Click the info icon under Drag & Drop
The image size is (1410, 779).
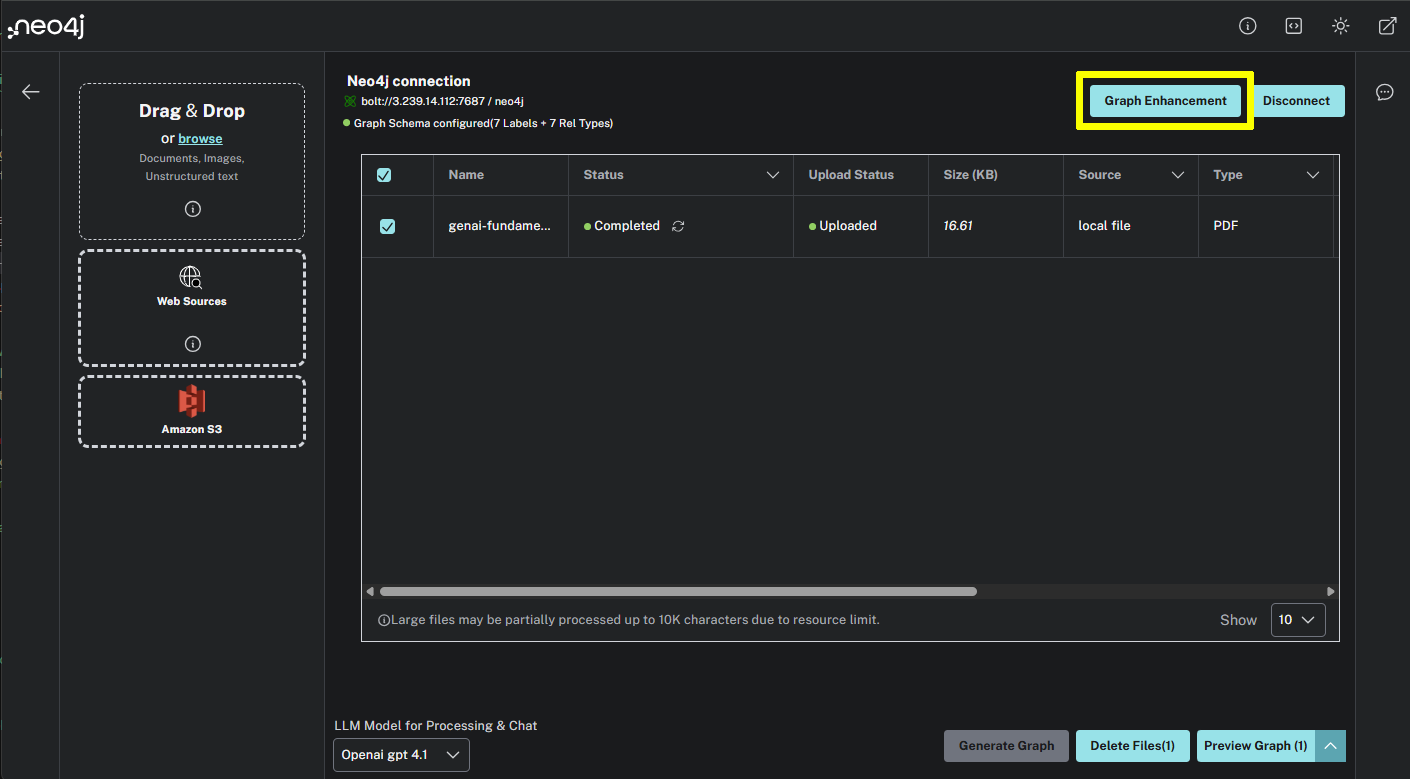191,209
